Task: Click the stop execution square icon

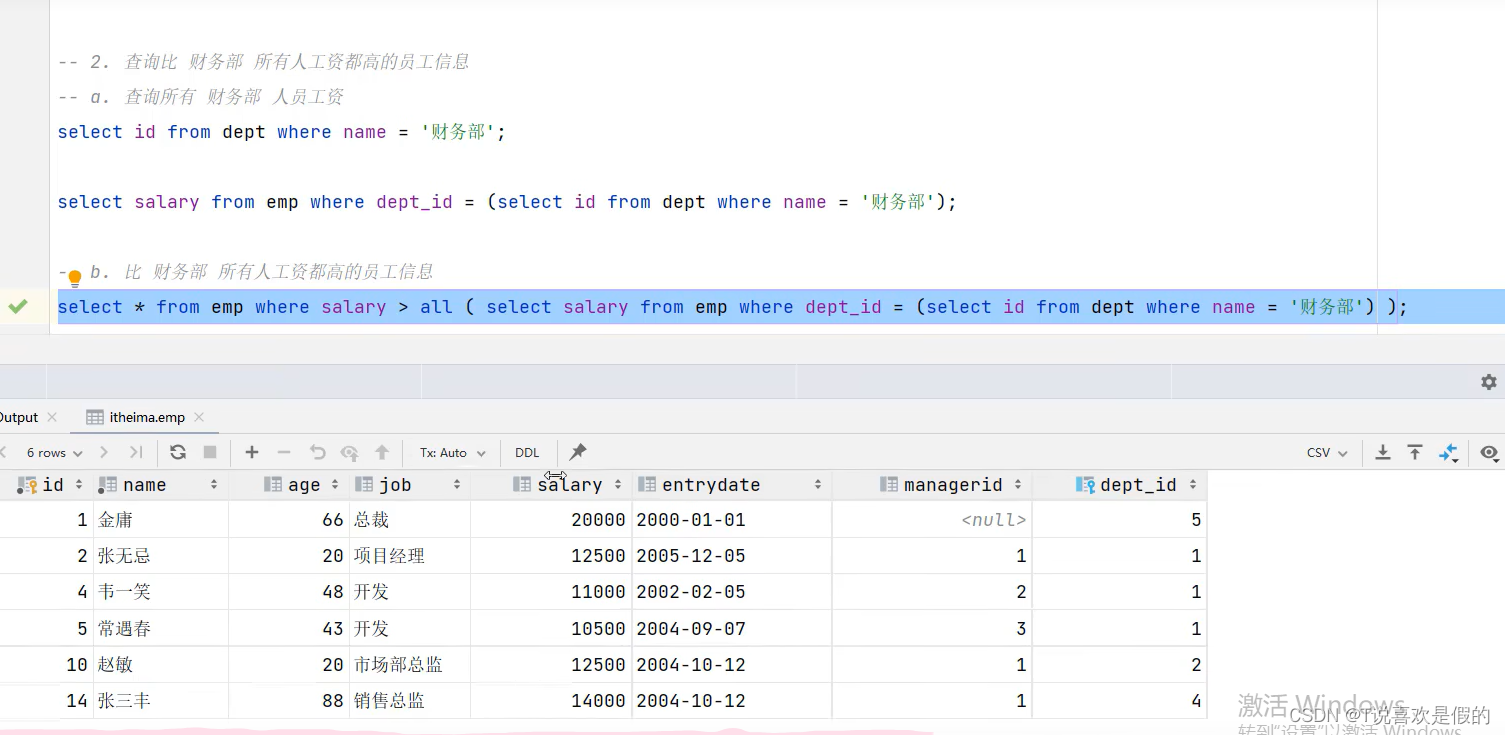Action: click(x=210, y=452)
